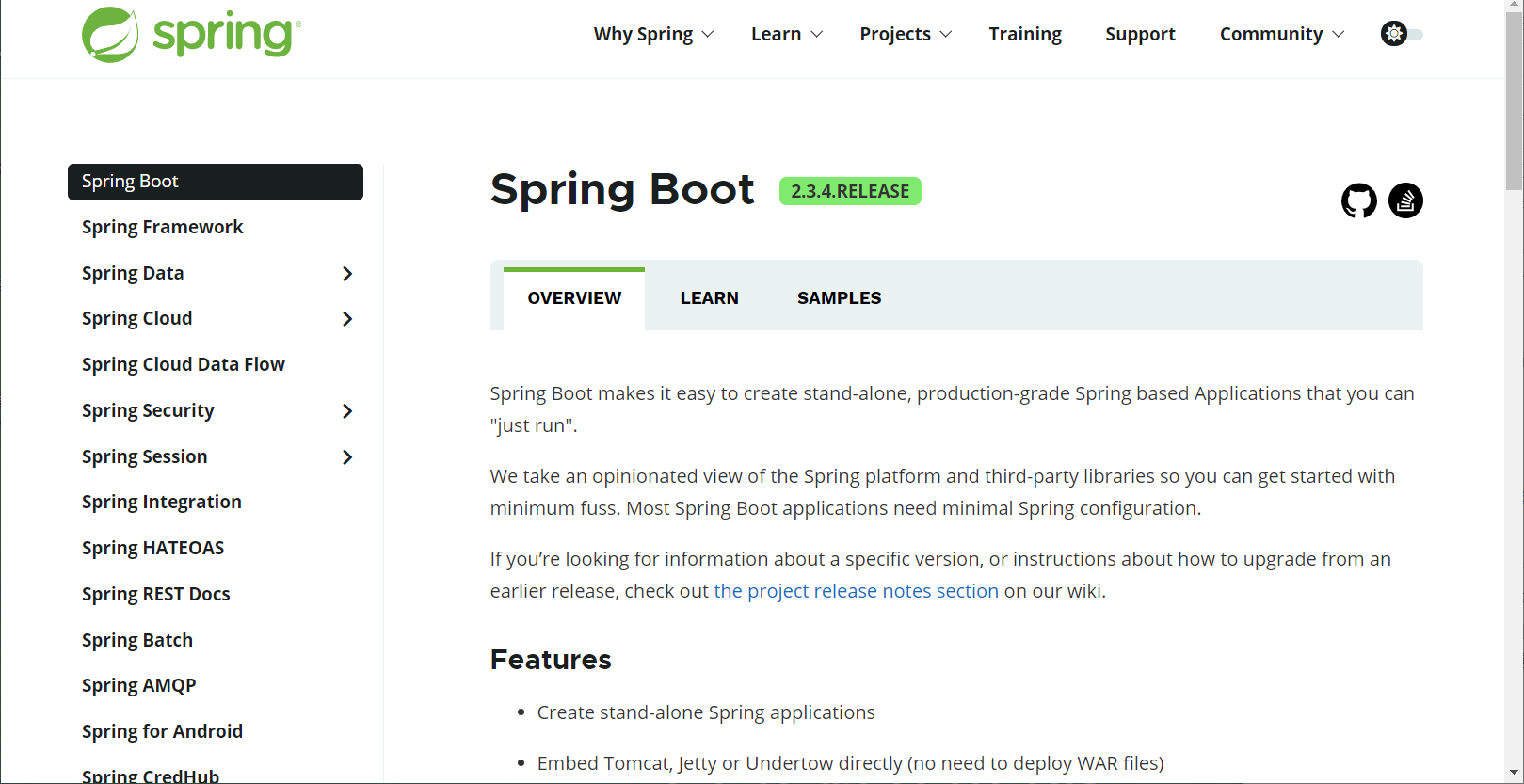Screen dimensions: 1524x784
Task: Follow the project release notes section link
Action: [x=856, y=591]
